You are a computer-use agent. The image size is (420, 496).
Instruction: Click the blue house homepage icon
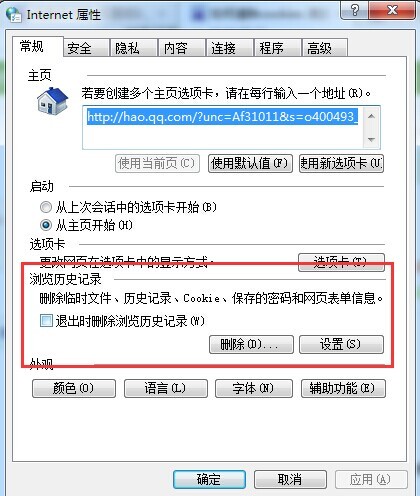pyautogui.click(x=53, y=101)
